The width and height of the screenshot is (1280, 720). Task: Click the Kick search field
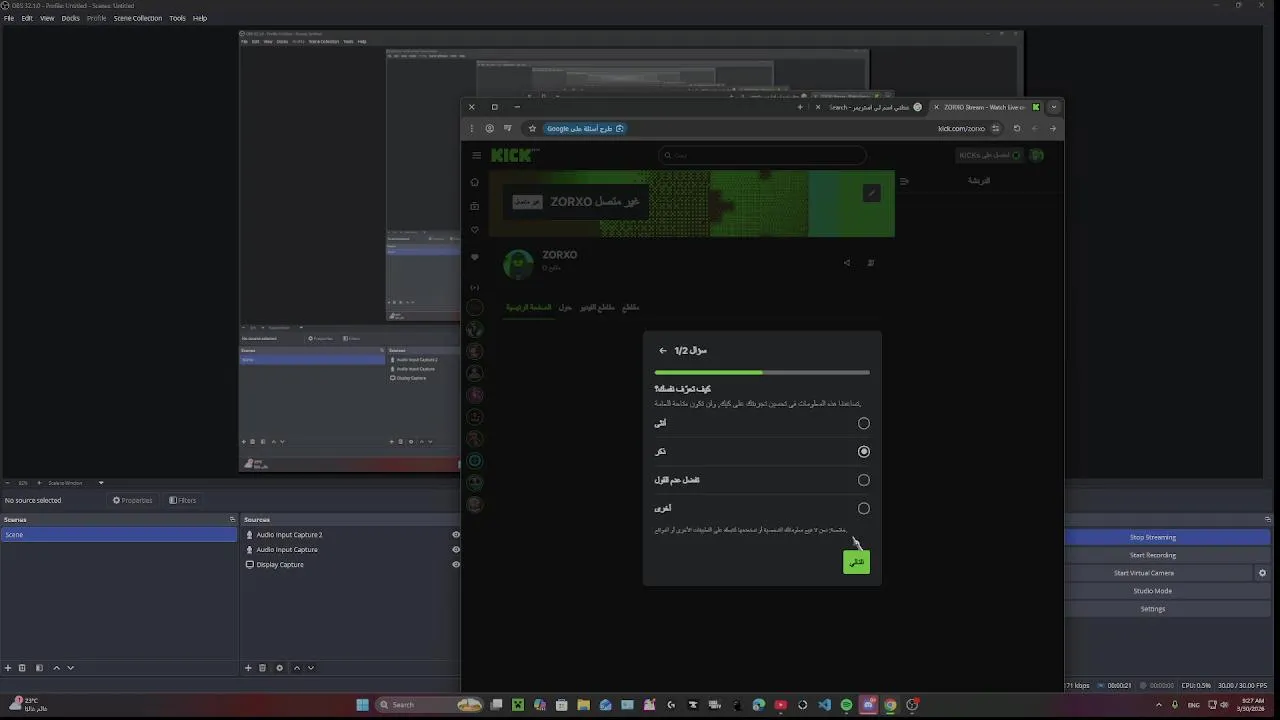point(762,155)
